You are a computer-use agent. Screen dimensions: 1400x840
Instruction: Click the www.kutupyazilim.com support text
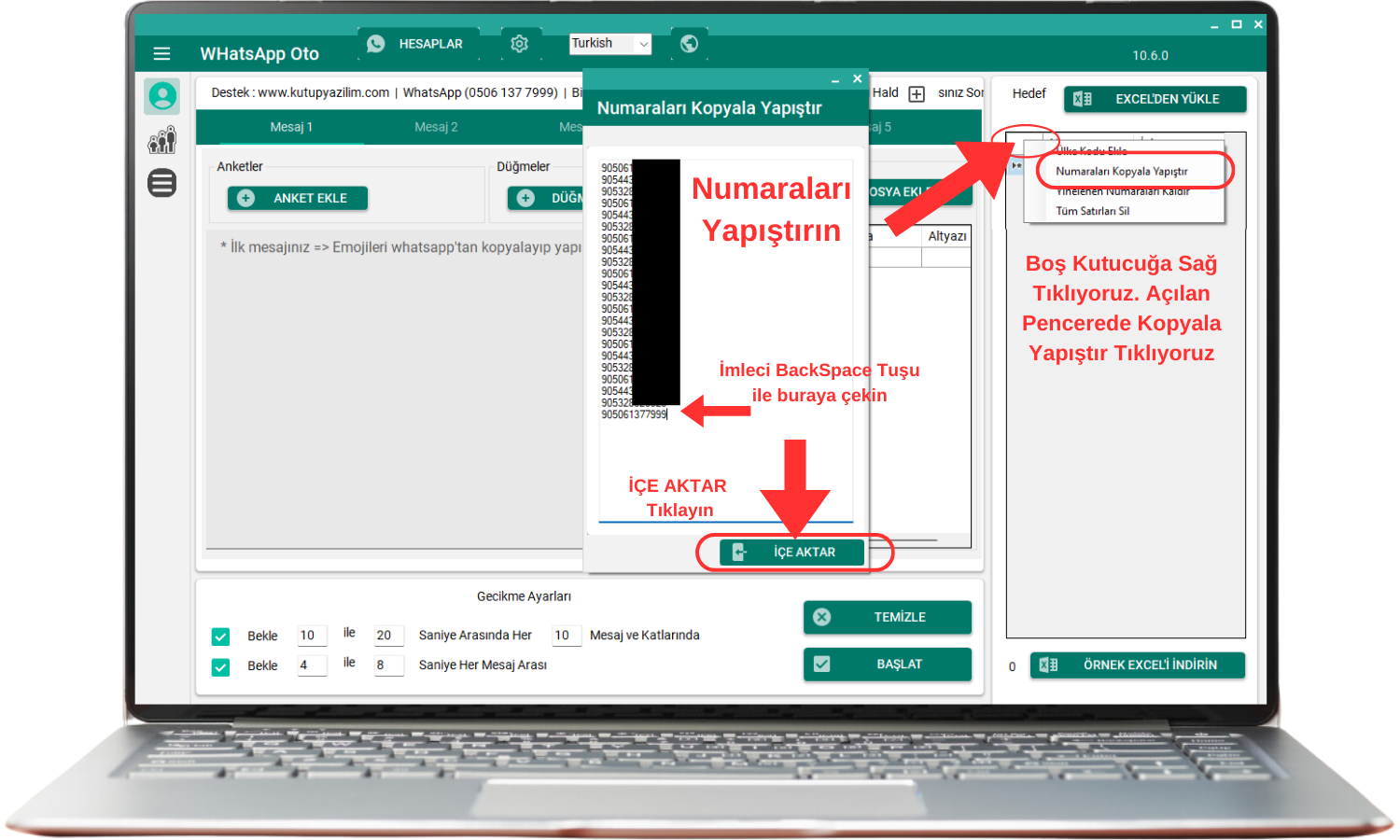tap(323, 92)
